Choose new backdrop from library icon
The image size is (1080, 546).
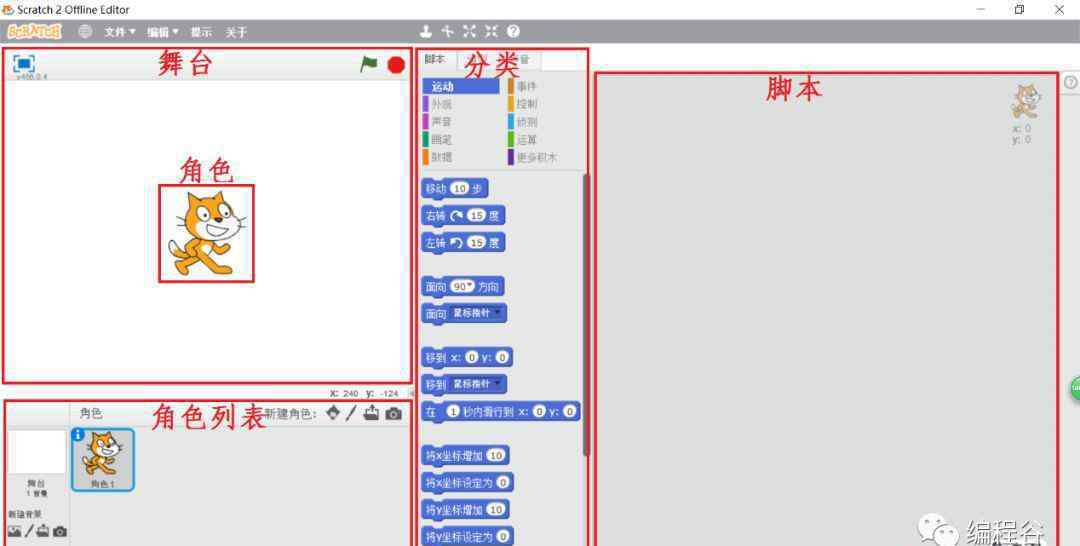(14, 532)
